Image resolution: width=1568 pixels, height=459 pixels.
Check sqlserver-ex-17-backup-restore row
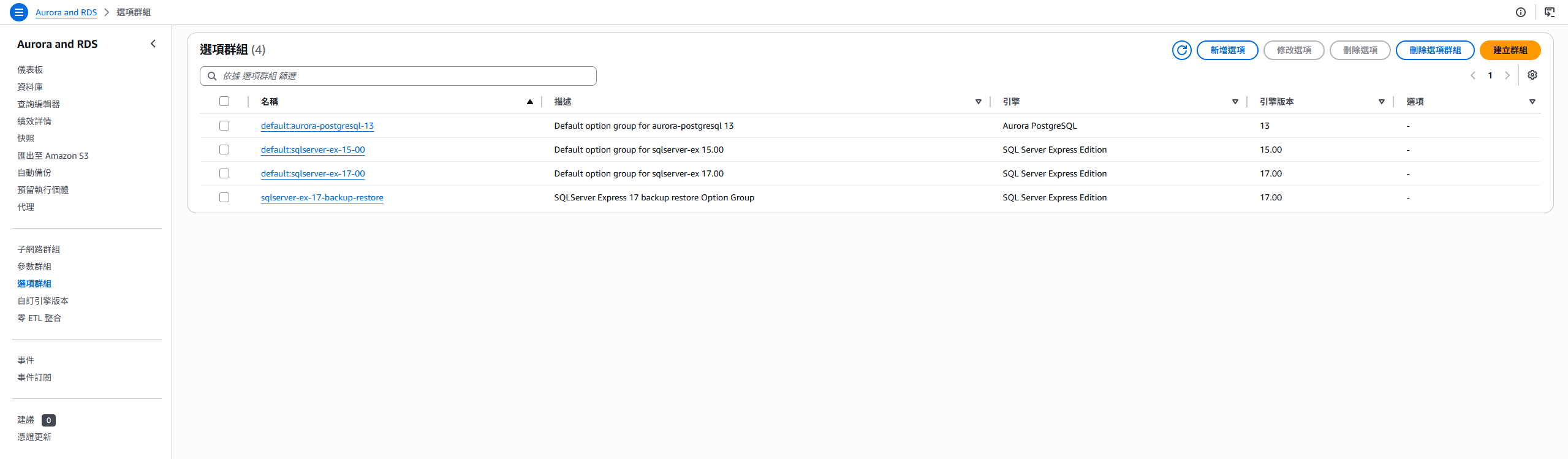tap(224, 197)
